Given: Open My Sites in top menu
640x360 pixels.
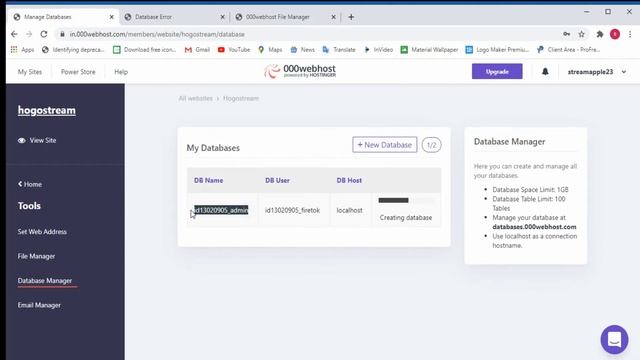Looking at the screenshot, I should click(30, 72).
